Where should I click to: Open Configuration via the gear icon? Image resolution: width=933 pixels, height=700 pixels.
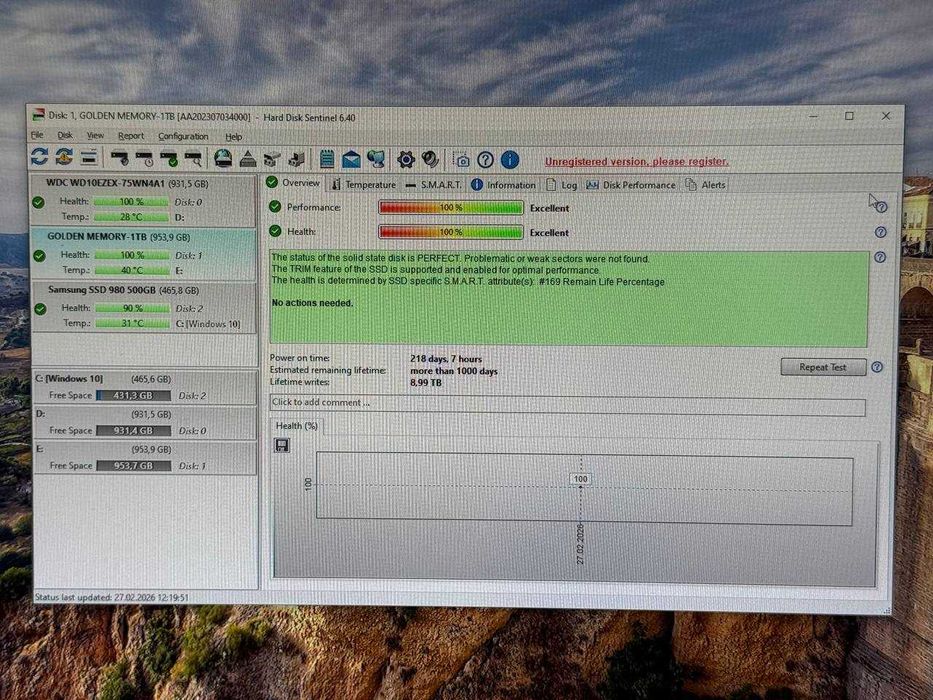point(406,159)
